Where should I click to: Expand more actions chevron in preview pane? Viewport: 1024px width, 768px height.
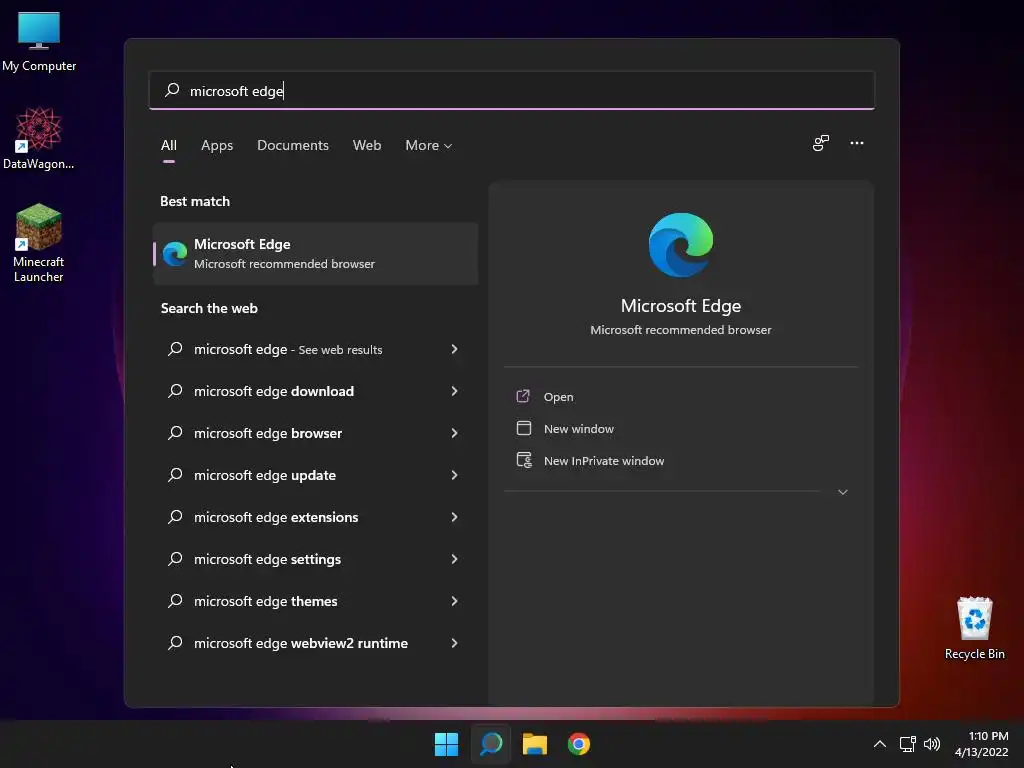pyautogui.click(x=842, y=492)
